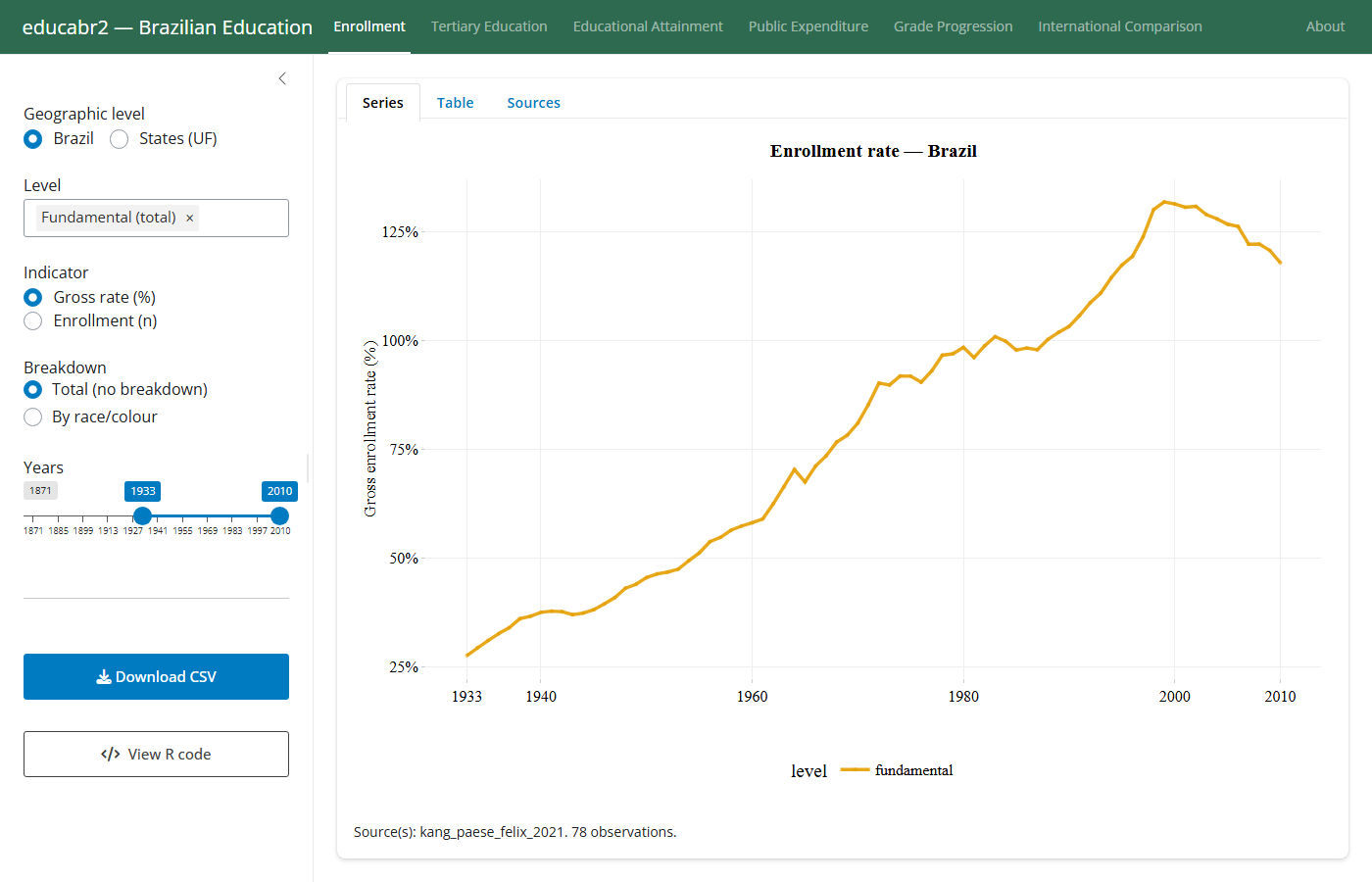
Task: Open the Level selection box
Action: point(156,218)
